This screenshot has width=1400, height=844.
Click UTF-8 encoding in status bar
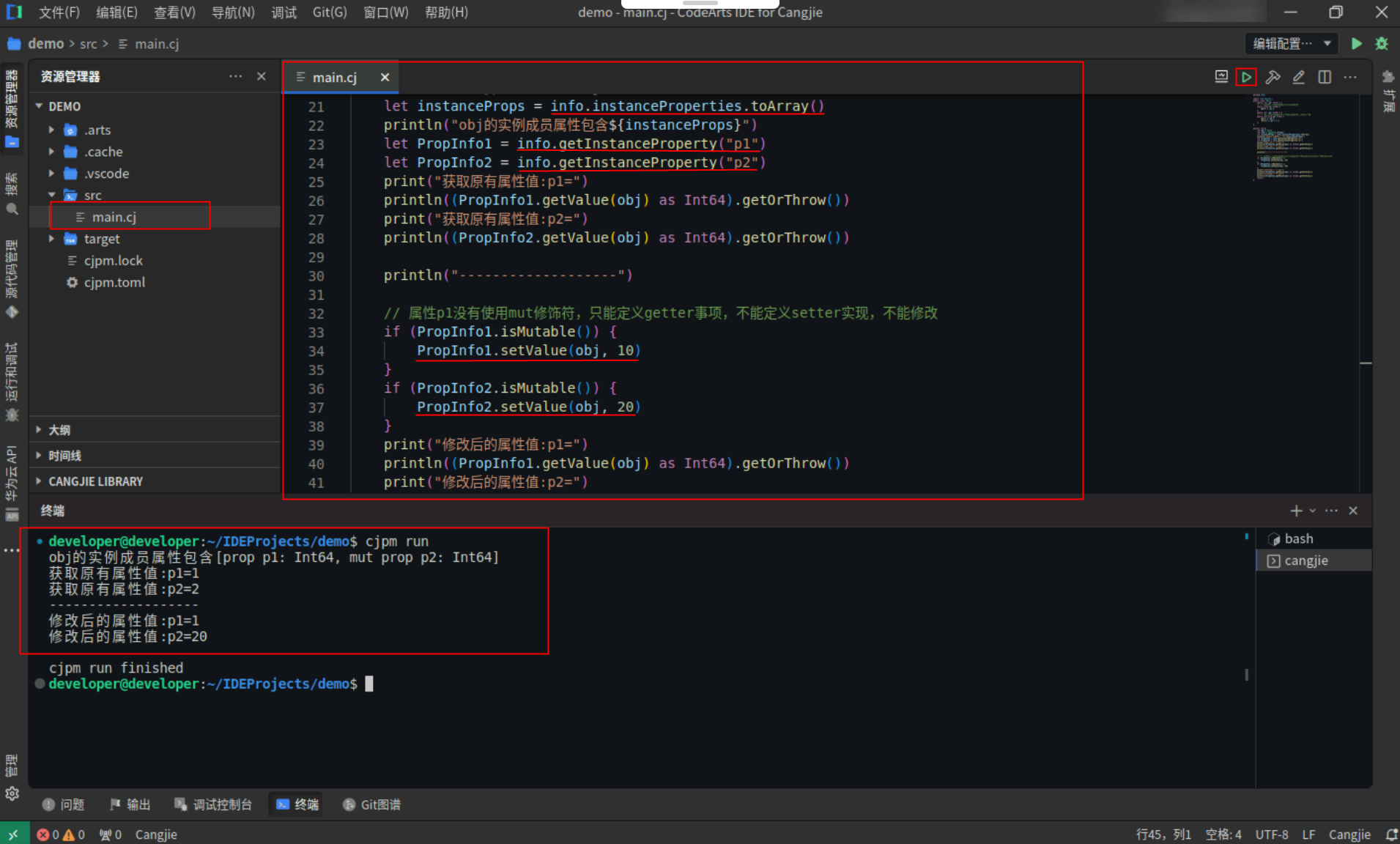[x=1272, y=834]
